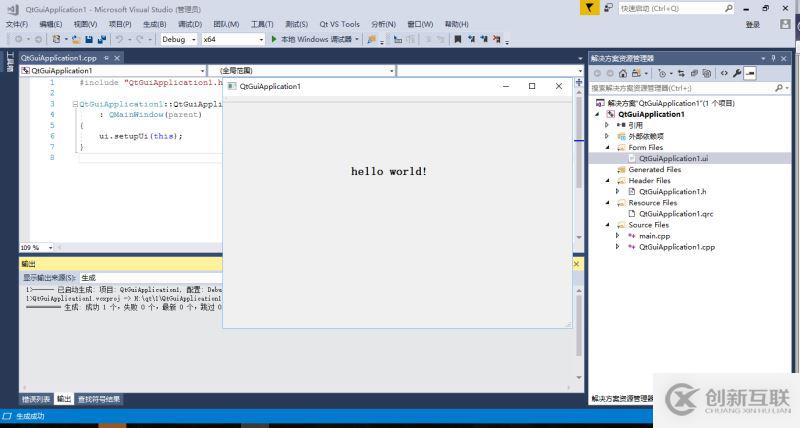Click the hello world! label in app window

tap(389, 171)
